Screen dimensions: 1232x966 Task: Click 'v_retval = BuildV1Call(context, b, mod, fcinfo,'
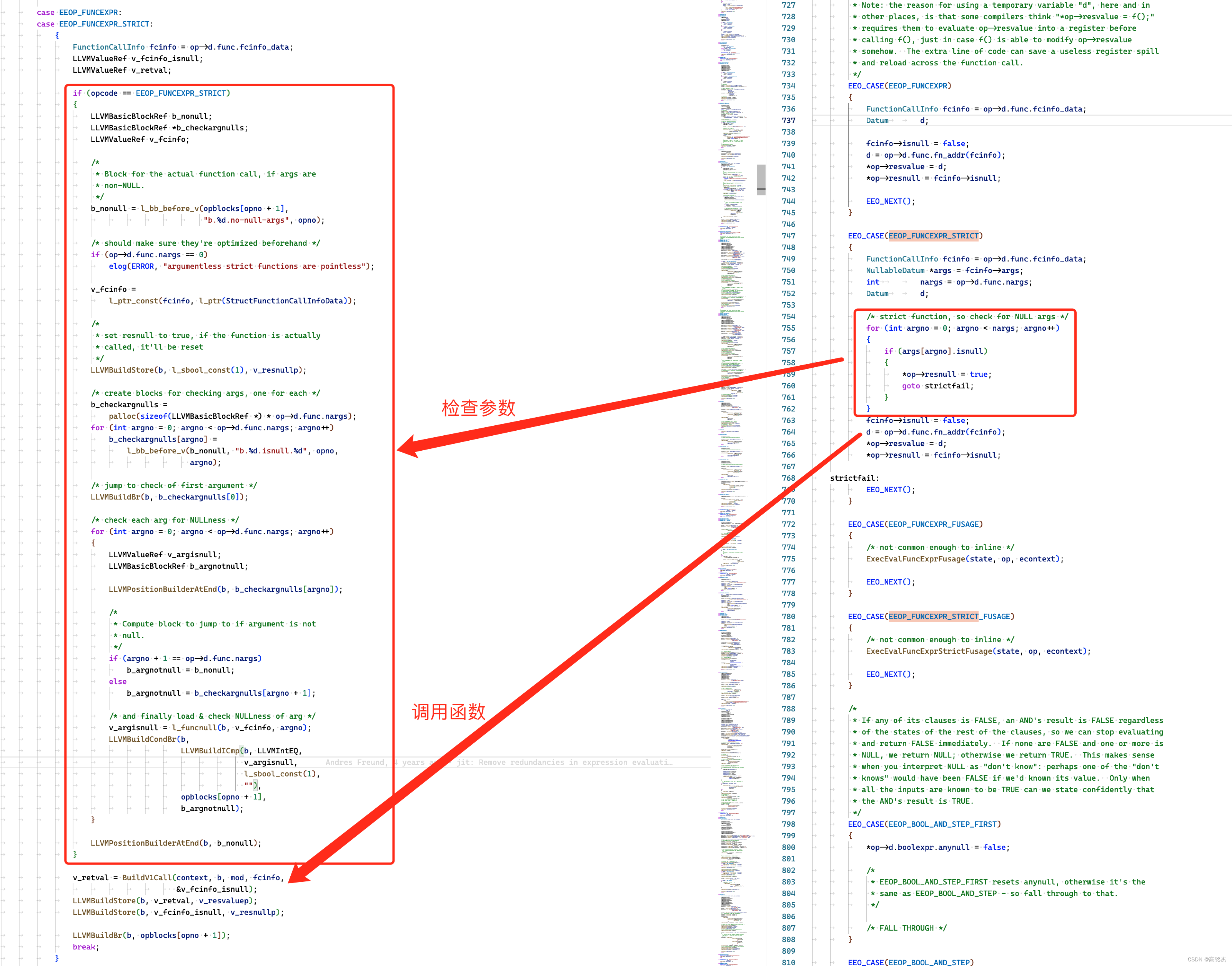178,878
